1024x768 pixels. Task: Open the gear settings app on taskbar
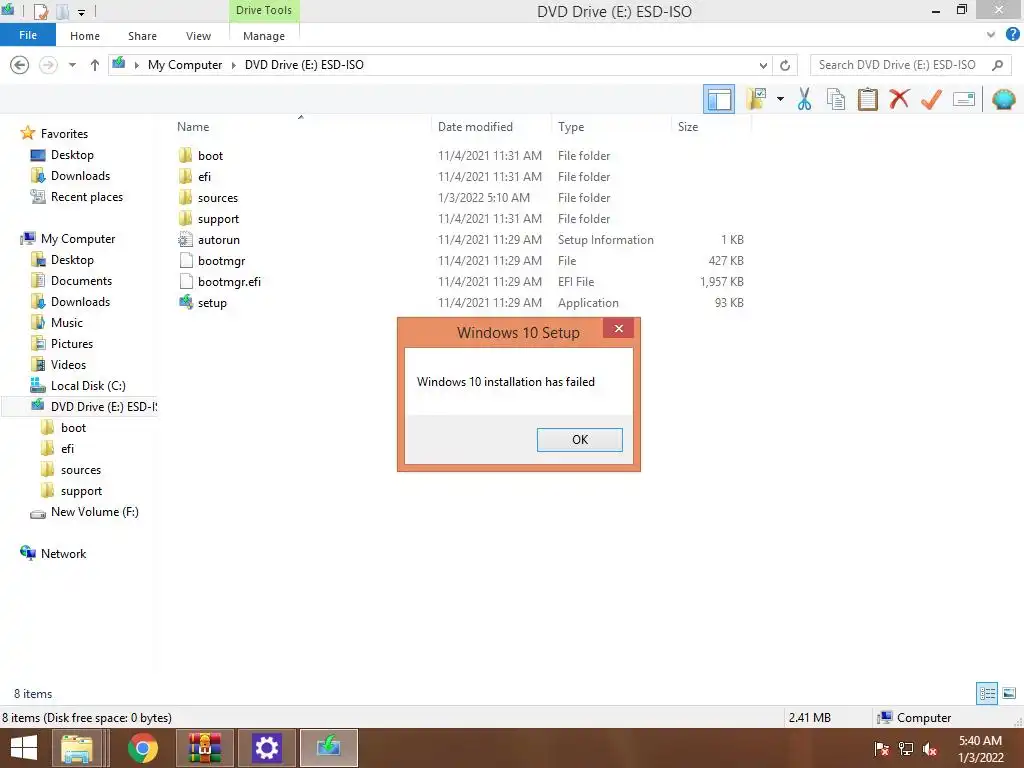[x=266, y=748]
